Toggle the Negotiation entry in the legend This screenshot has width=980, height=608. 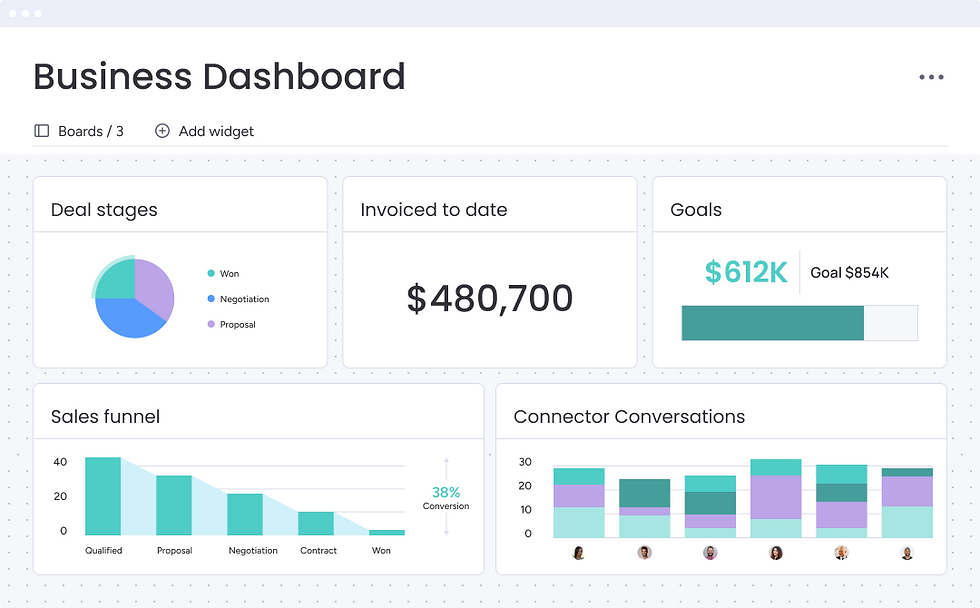click(240, 298)
